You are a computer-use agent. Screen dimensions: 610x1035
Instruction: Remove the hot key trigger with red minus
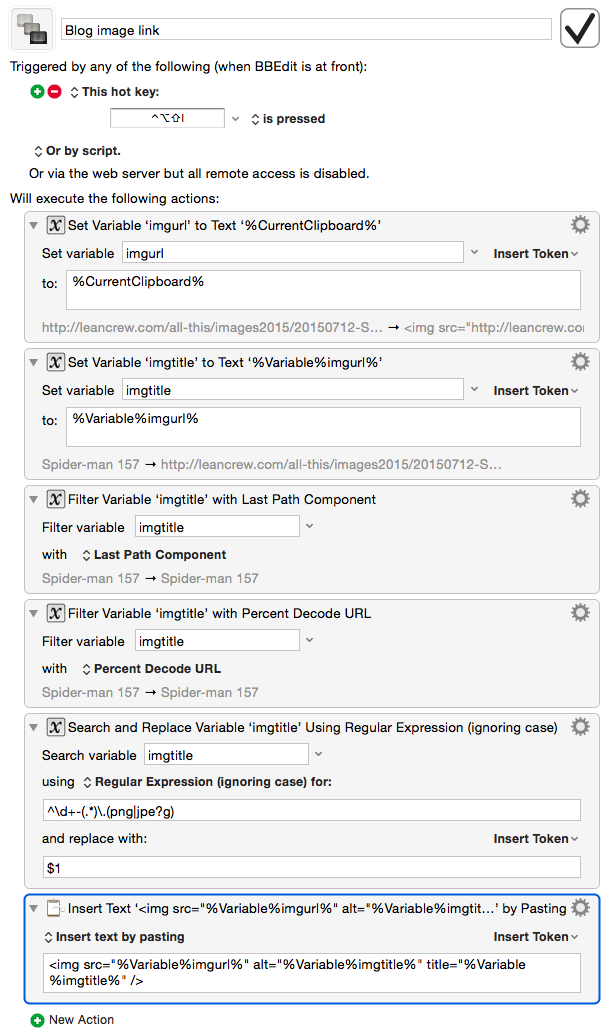[55, 91]
